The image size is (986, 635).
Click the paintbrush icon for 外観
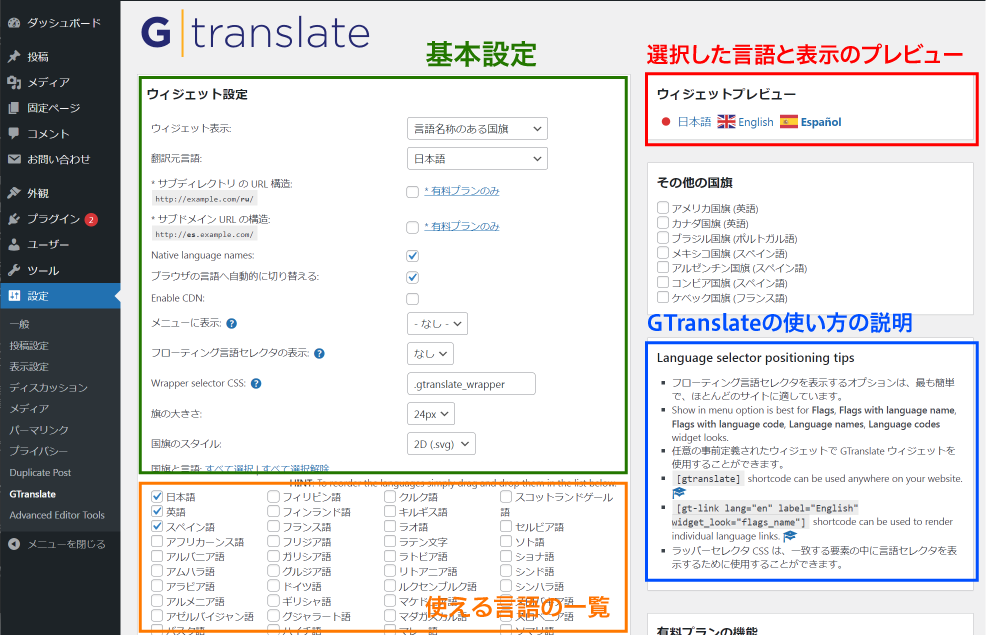click(14, 193)
